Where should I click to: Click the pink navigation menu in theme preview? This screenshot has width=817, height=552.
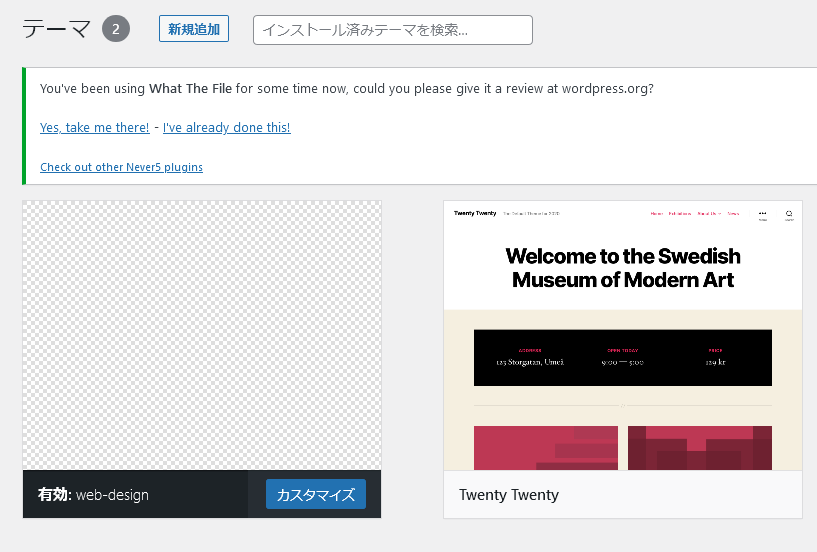[x=694, y=213]
